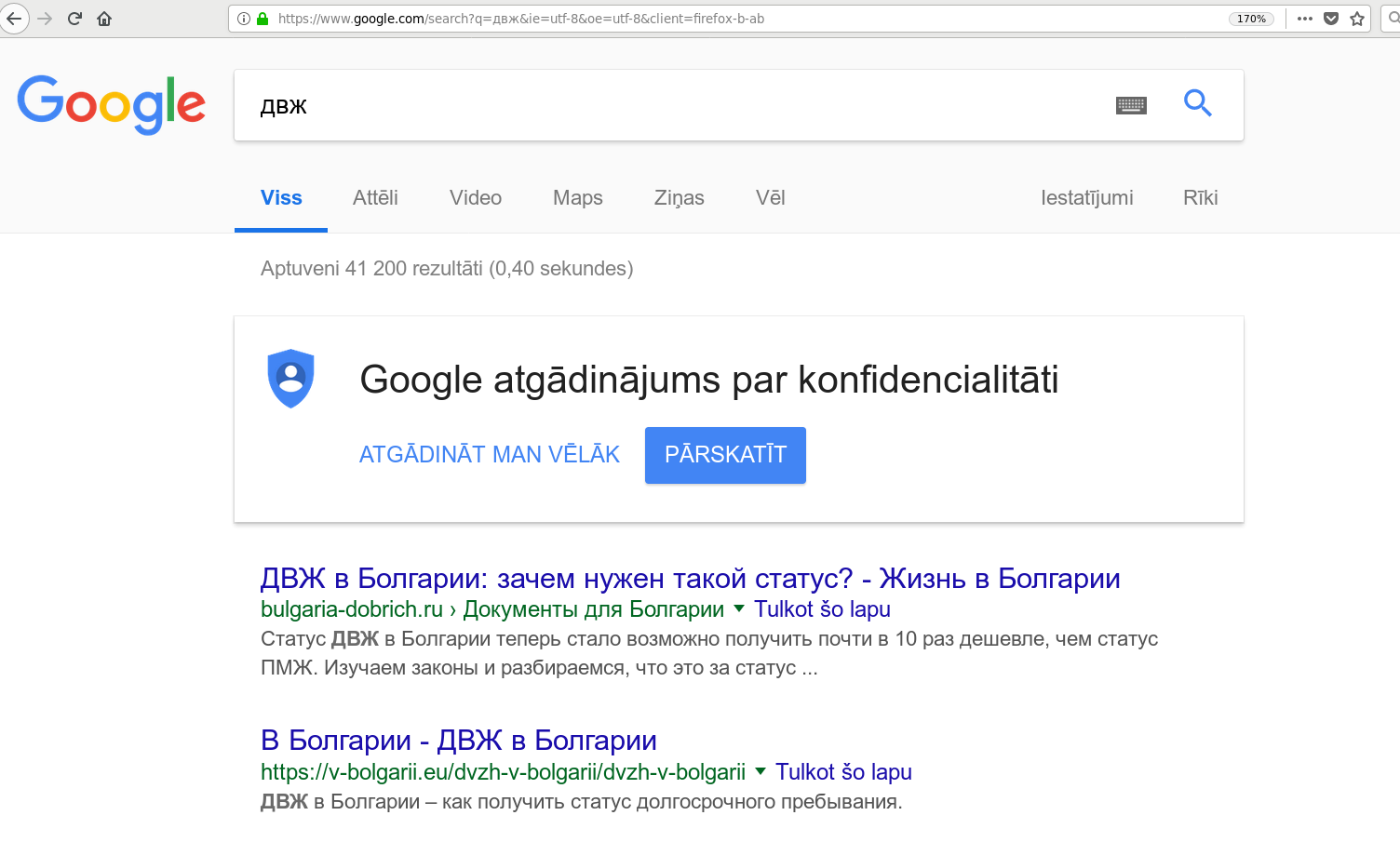Reload the page with the refresh icon
Screen dimensions: 1400x842
pyautogui.click(x=74, y=19)
